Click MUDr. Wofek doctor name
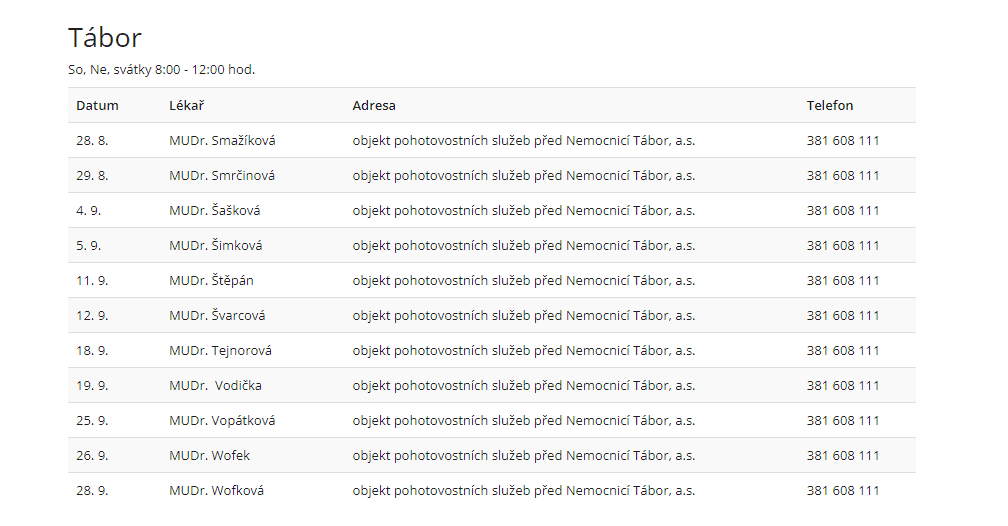 click(x=210, y=456)
